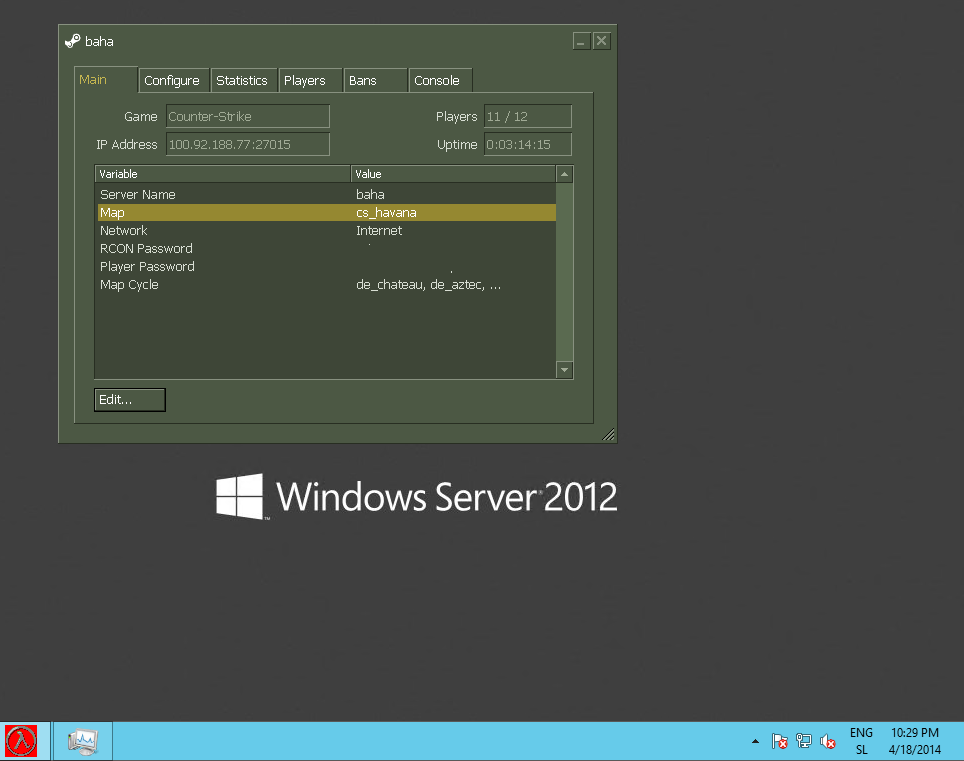
Task: Click the Steam icon in baha title bar
Action: tap(73, 41)
